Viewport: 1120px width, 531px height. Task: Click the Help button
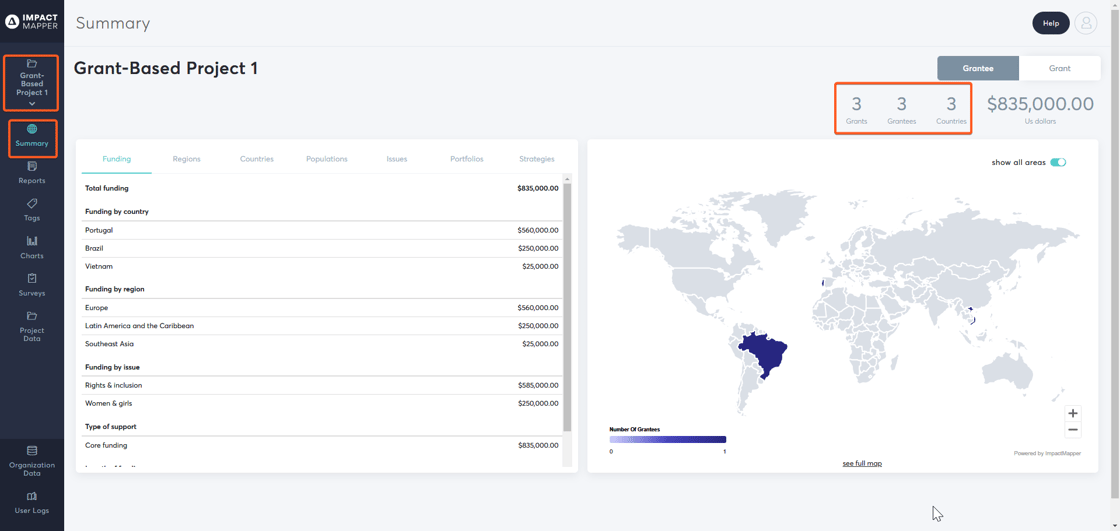tap(1050, 23)
